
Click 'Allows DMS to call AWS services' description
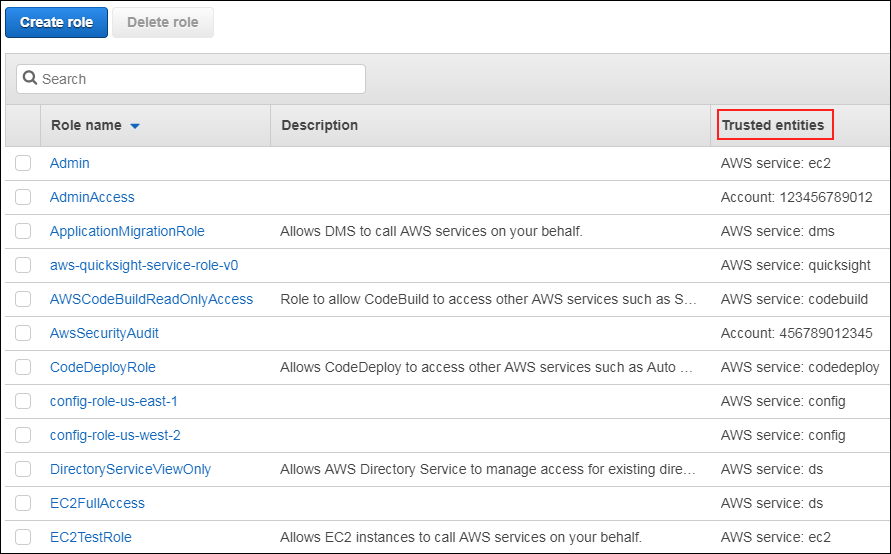(431, 231)
